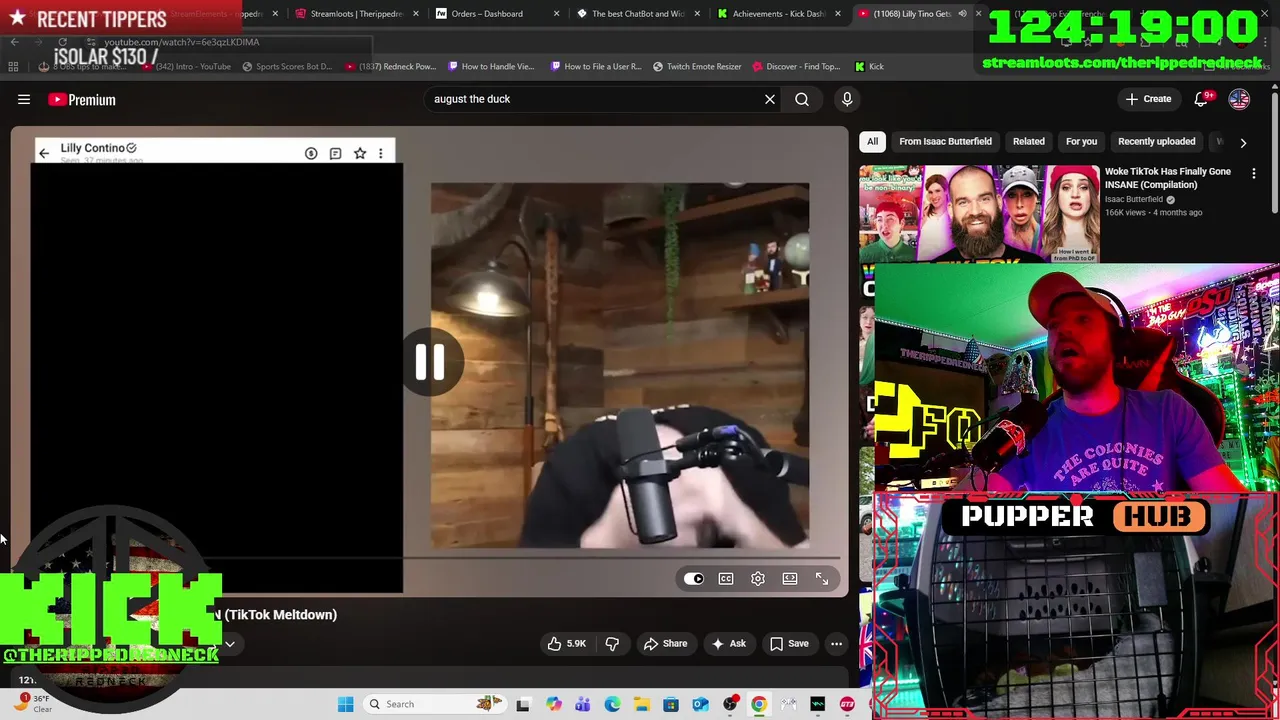Enter full screen mode
The image size is (1280, 720).
coord(822,579)
